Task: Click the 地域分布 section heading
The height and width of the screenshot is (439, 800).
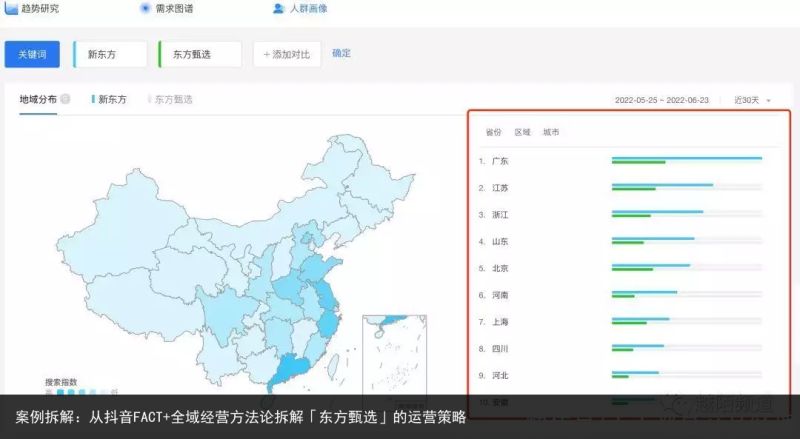Action: click(38, 99)
